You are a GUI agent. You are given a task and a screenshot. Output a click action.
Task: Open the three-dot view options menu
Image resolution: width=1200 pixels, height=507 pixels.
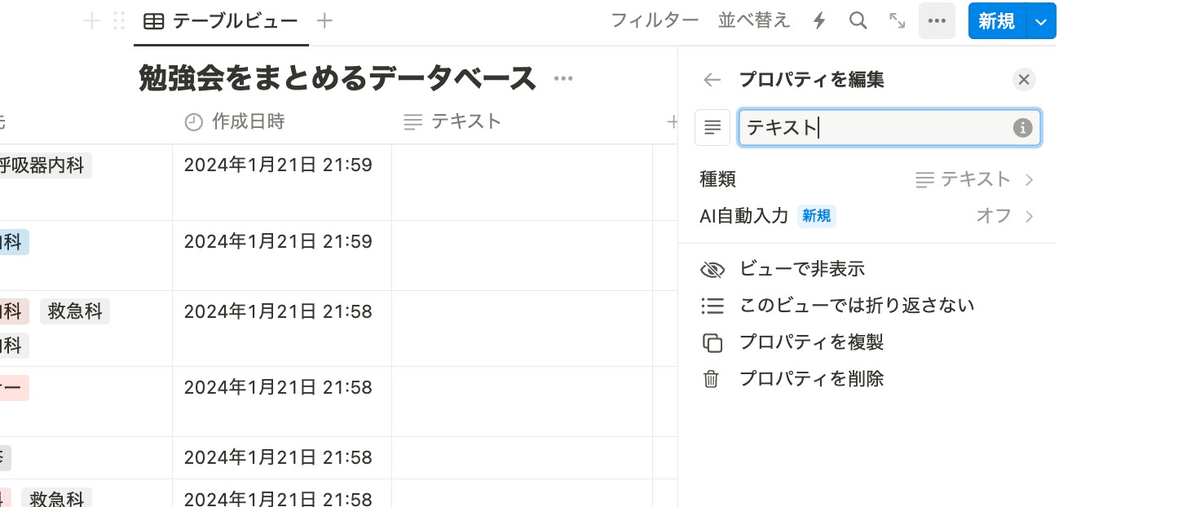tap(936, 21)
